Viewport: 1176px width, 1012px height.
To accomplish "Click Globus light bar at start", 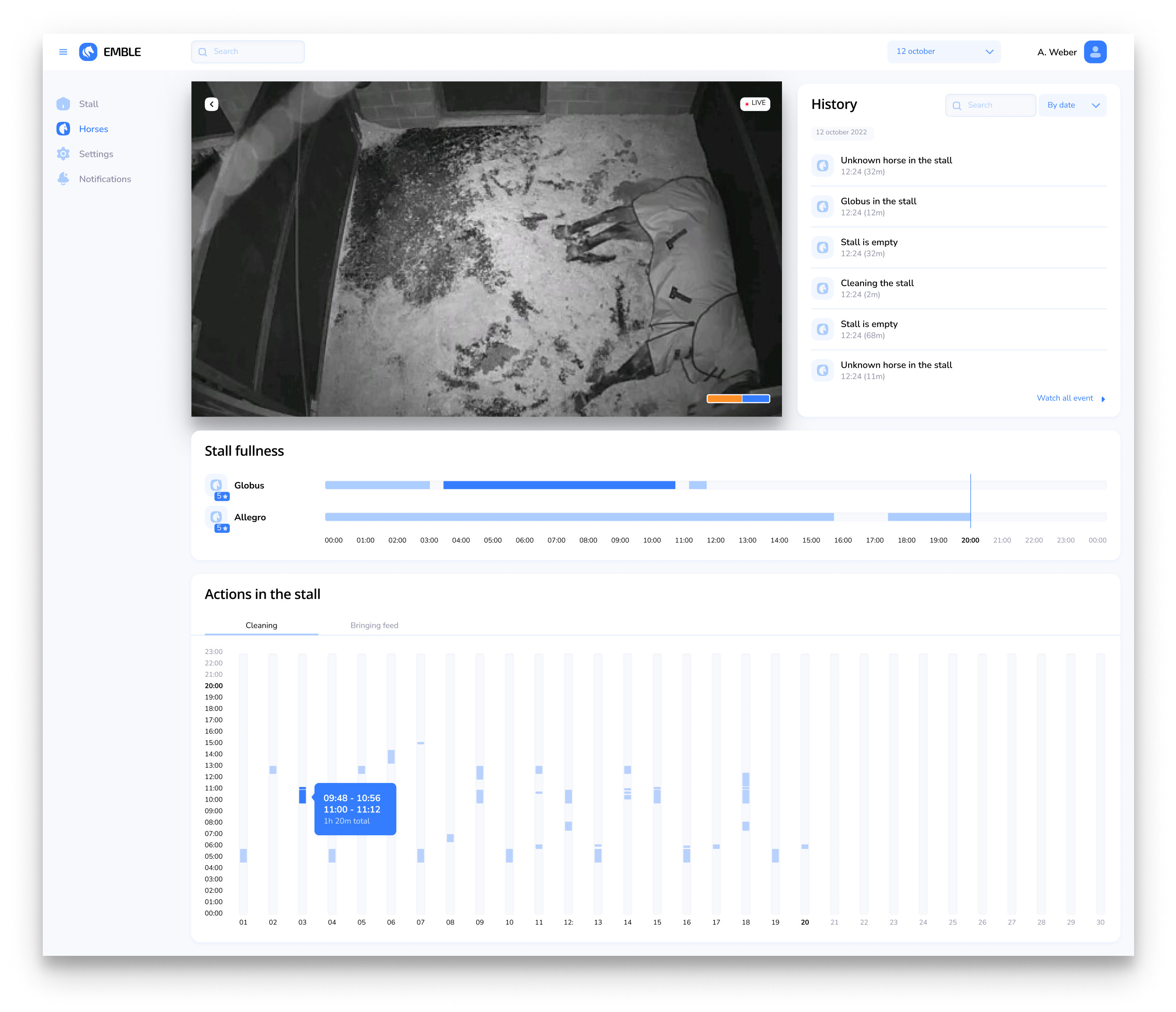I will click(378, 485).
